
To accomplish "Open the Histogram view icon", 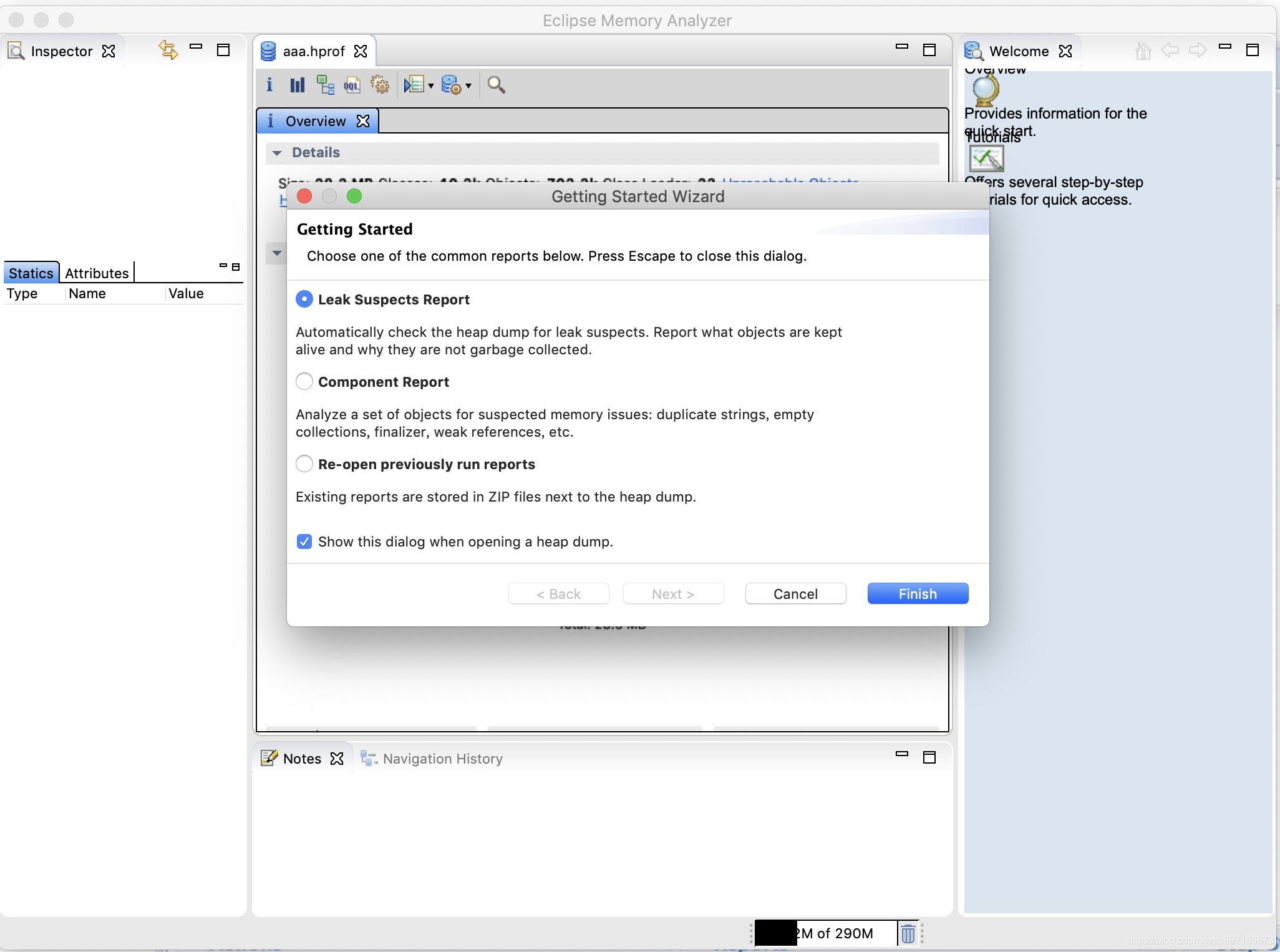I will pyautogui.click(x=298, y=85).
